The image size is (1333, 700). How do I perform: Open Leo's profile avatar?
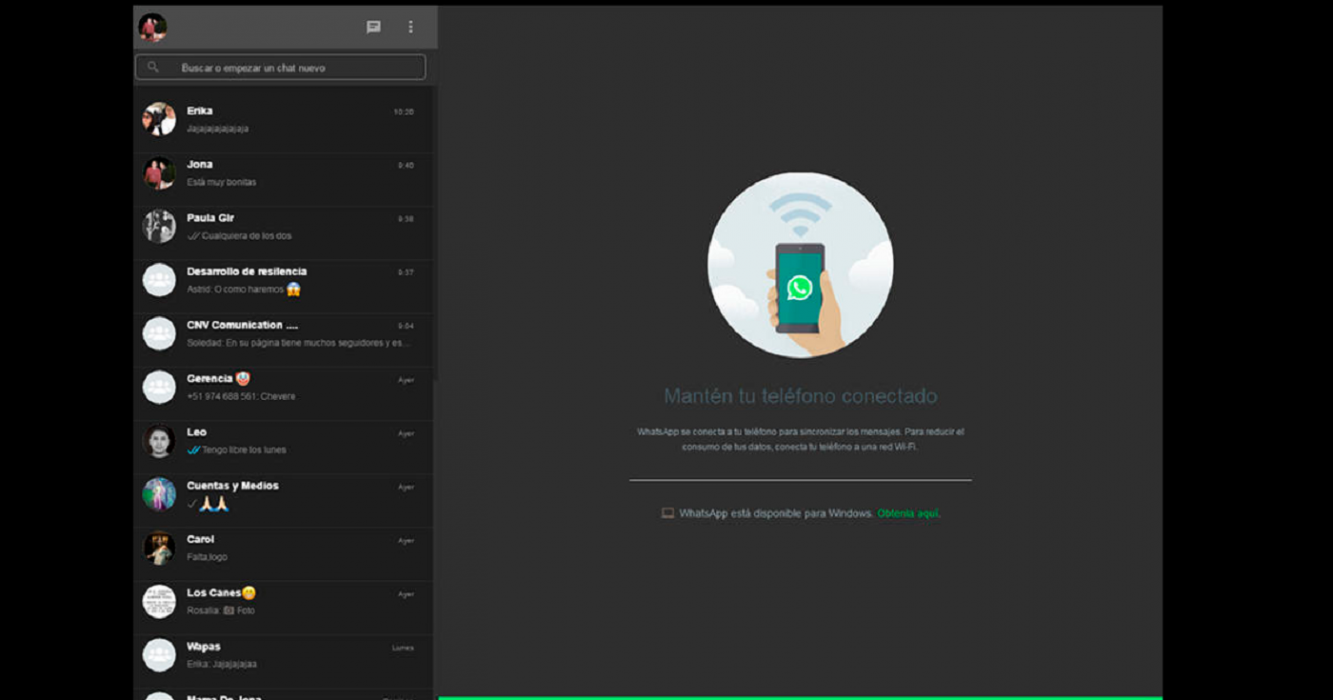159,441
